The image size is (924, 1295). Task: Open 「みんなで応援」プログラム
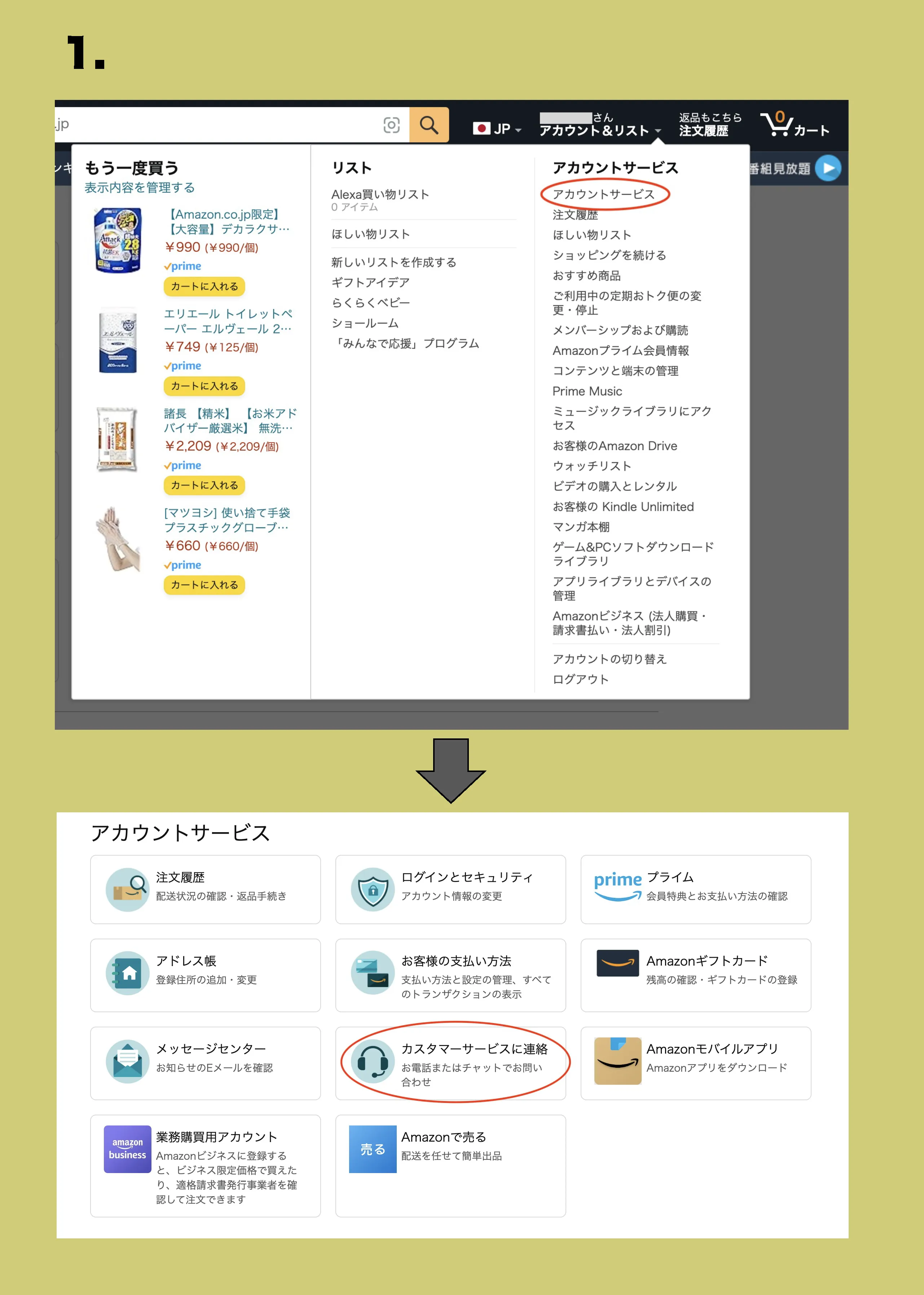[406, 343]
